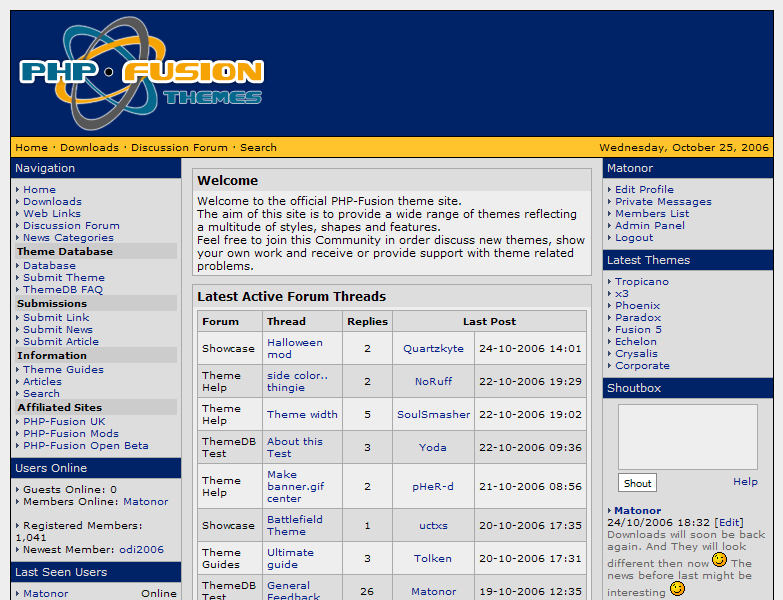This screenshot has width=783, height=600.
Task: Open the Shoutbox Help link
Action: pos(745,482)
